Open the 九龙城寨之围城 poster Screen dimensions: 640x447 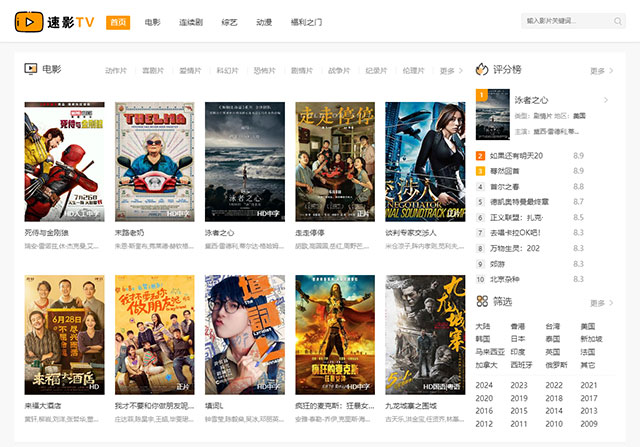coord(425,335)
